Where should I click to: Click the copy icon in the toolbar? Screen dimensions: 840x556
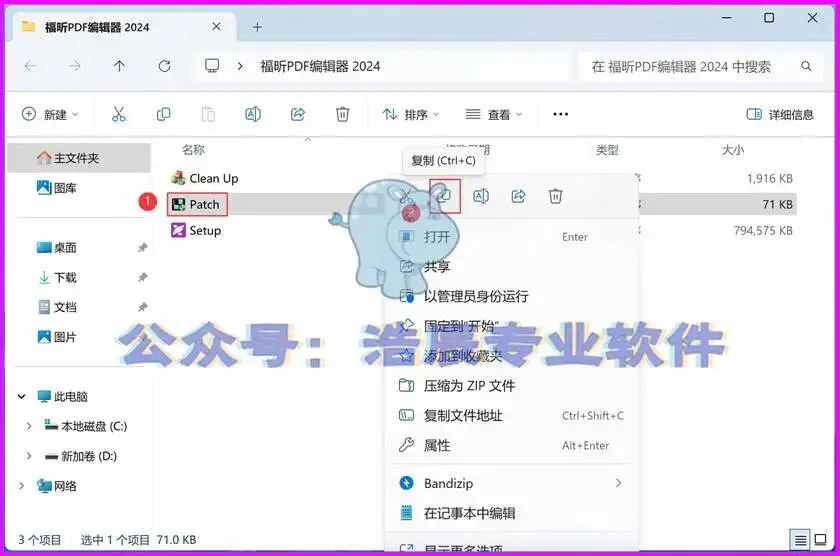tap(163, 114)
